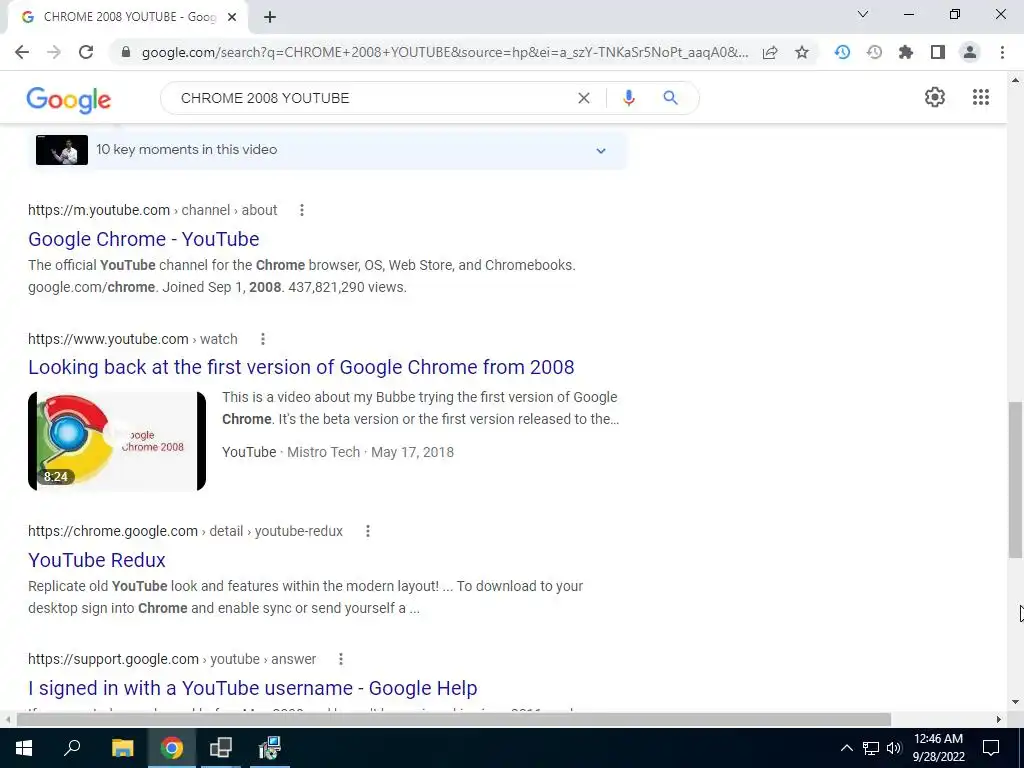1024x768 pixels.
Task: Click the scroll right arrow button
Action: click(998, 719)
